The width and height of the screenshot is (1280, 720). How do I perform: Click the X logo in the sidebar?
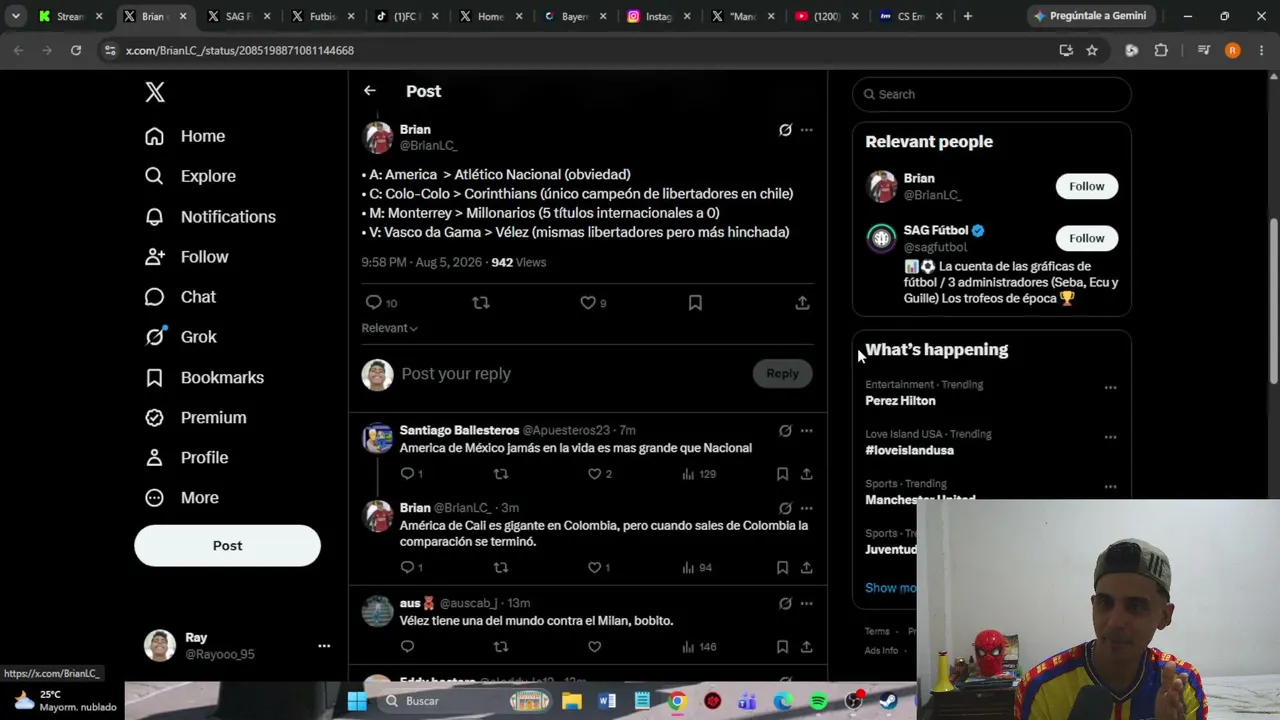[155, 92]
